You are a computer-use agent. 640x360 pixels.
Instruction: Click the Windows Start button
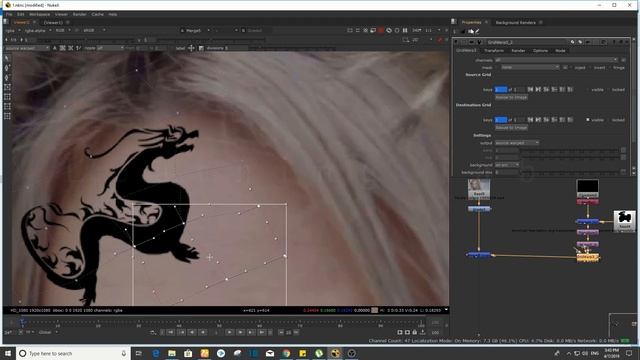pos(8,353)
